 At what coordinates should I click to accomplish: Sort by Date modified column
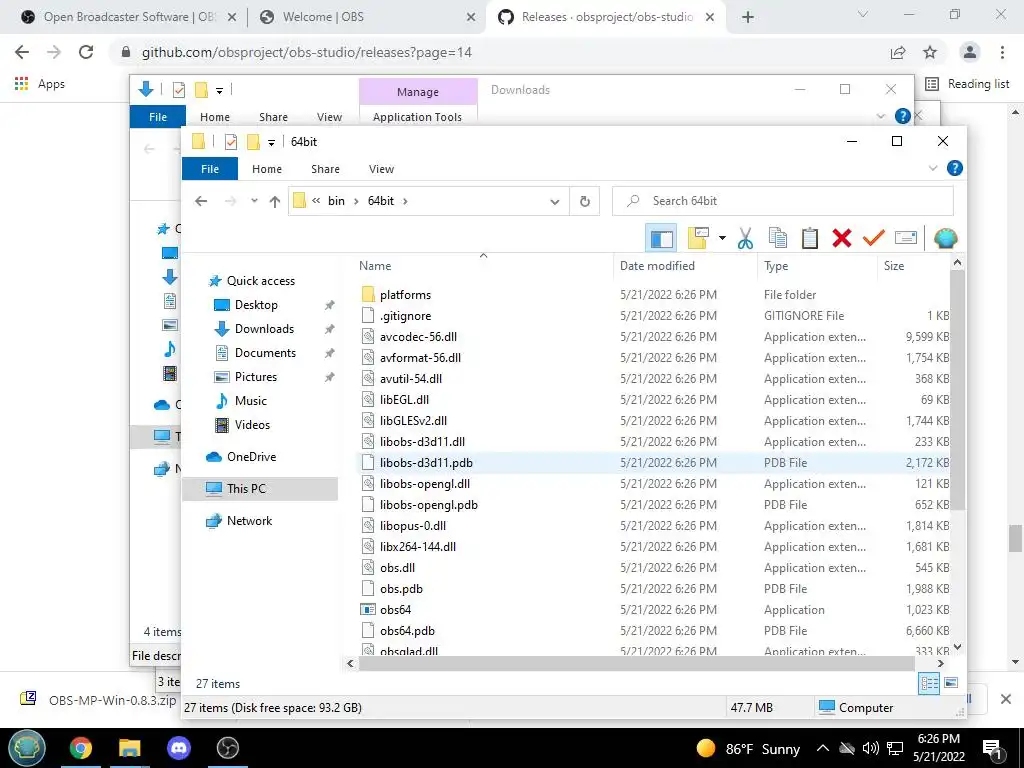coord(657,266)
